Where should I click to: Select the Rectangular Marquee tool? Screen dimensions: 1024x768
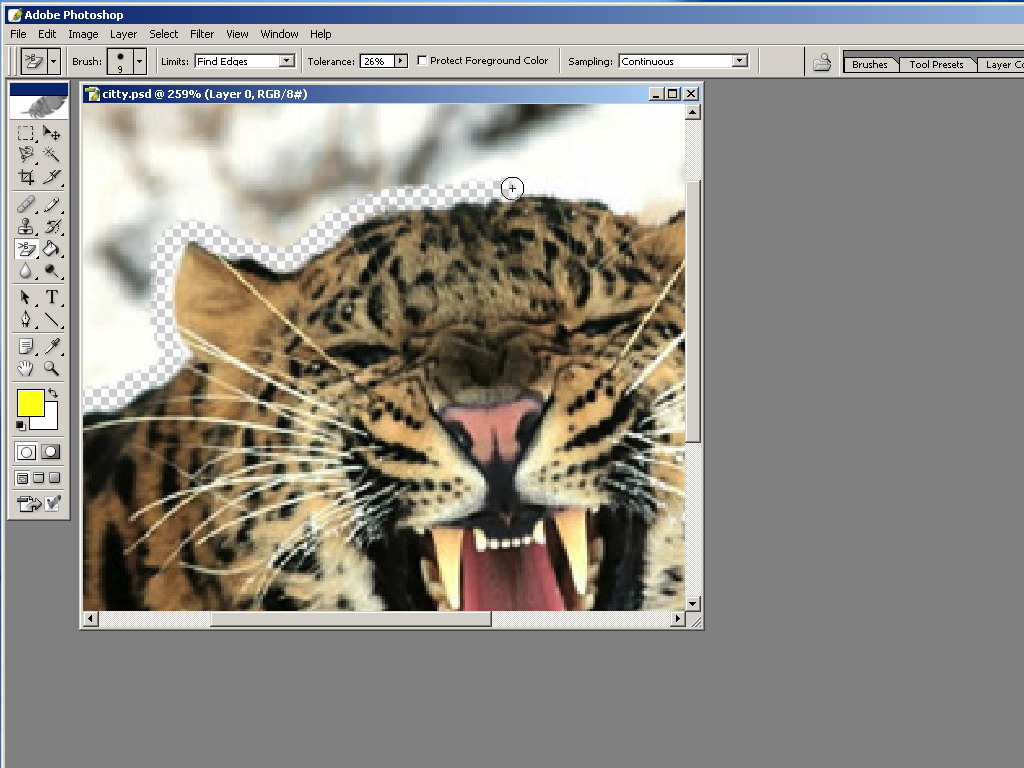click(25, 133)
